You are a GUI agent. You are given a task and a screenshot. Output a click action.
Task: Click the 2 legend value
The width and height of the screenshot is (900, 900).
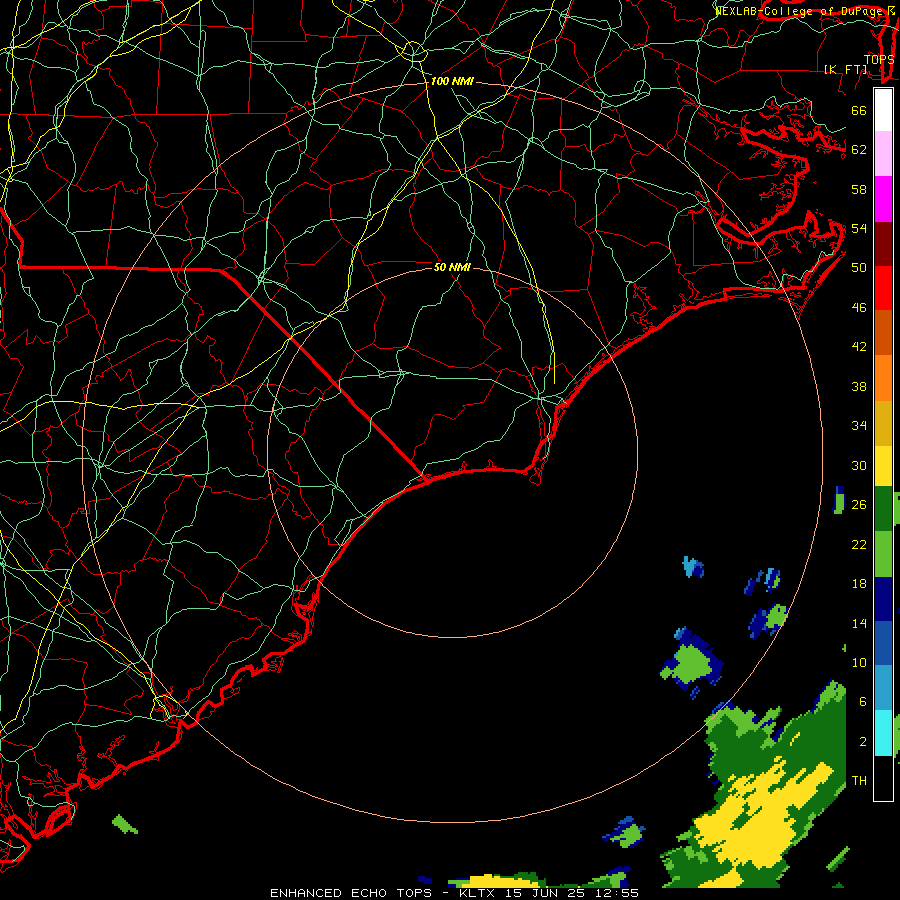pyautogui.click(x=863, y=742)
